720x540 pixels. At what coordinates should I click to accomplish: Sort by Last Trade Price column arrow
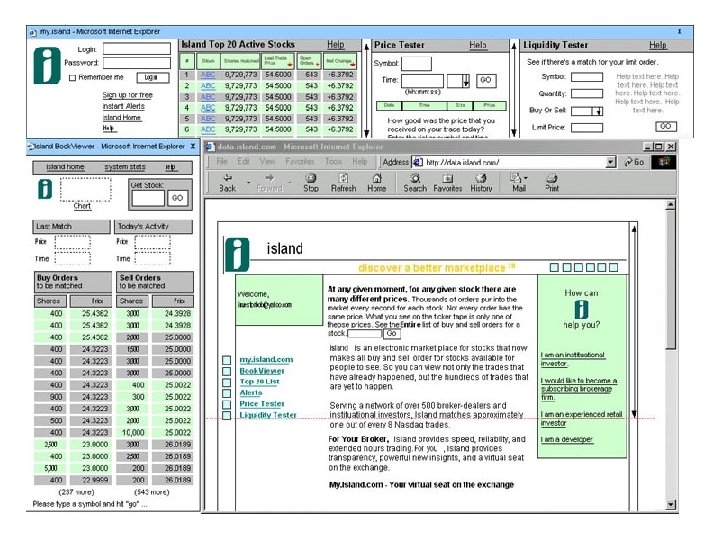pyautogui.click(x=289, y=65)
